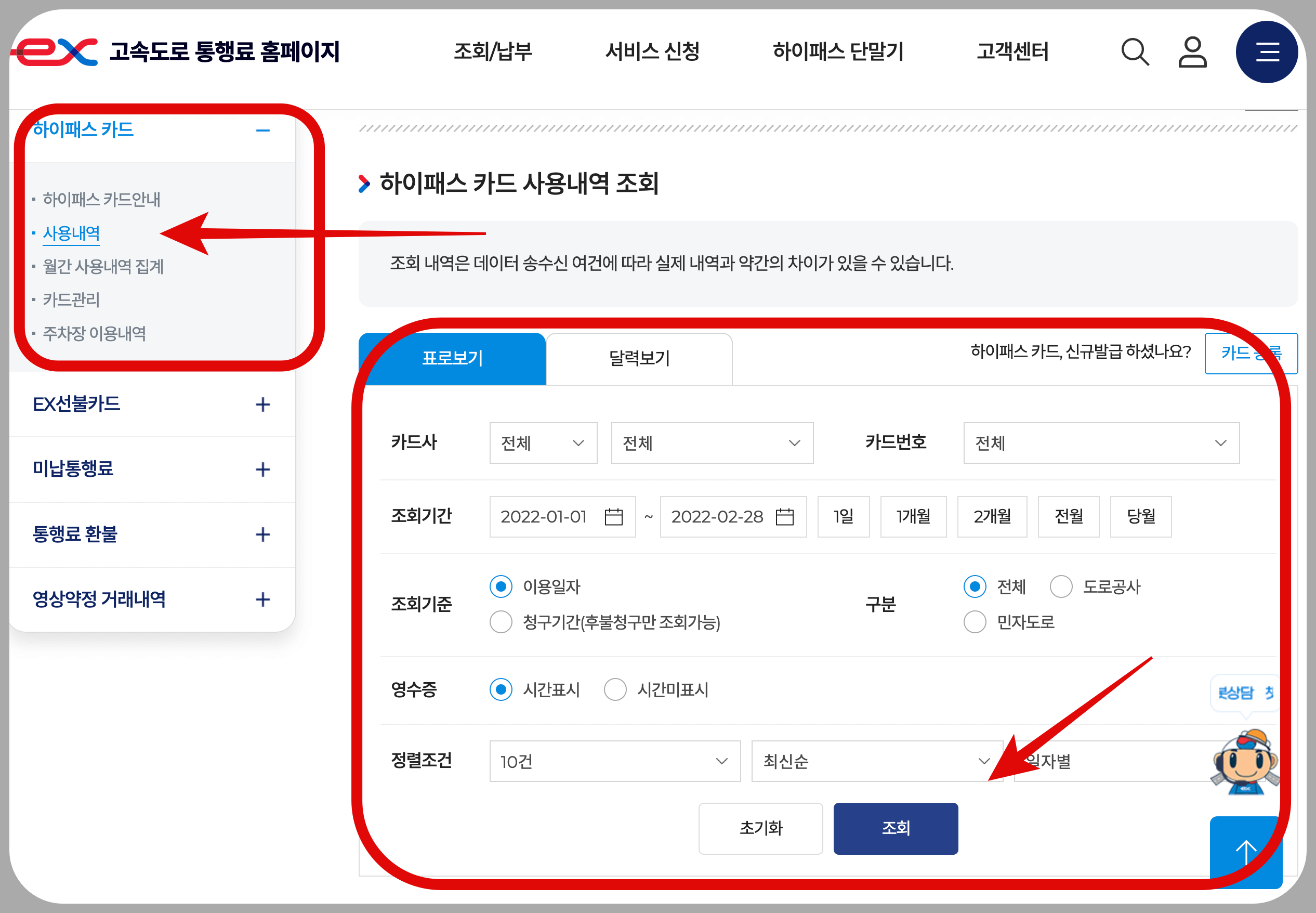Open calendar picker for end date 2022-02-28
Screen dimensions: 1316x913
tap(784, 517)
